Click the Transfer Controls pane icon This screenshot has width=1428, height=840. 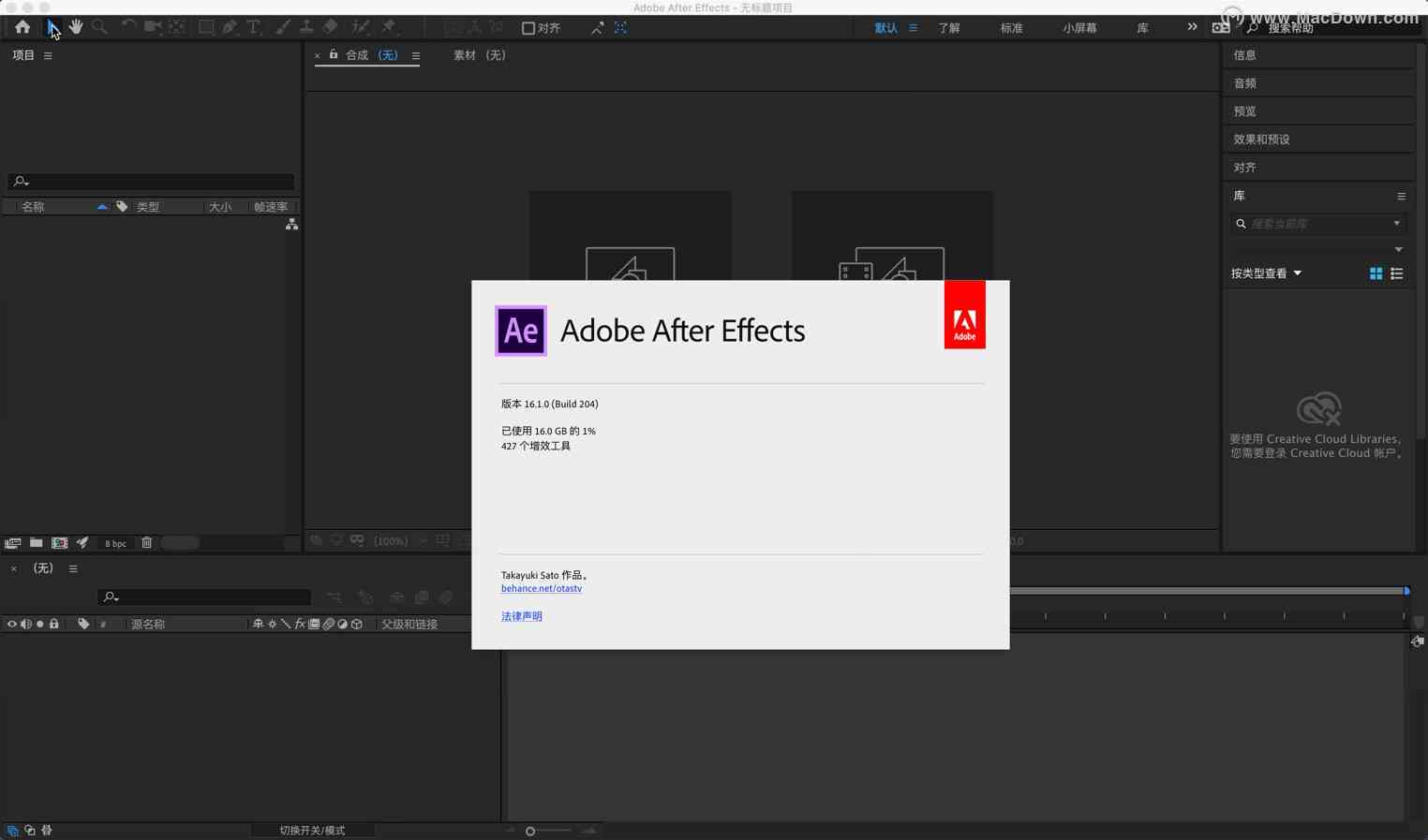point(30,831)
